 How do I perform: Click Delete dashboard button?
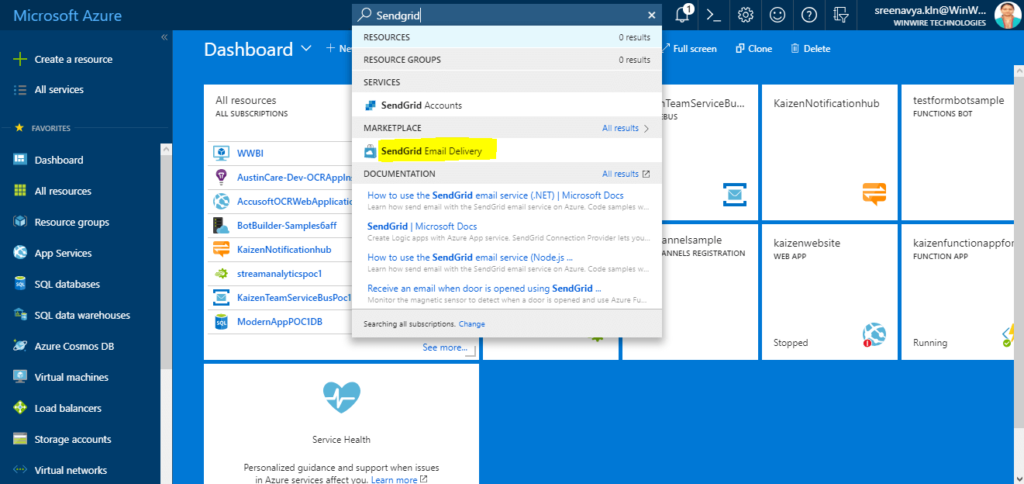point(810,49)
